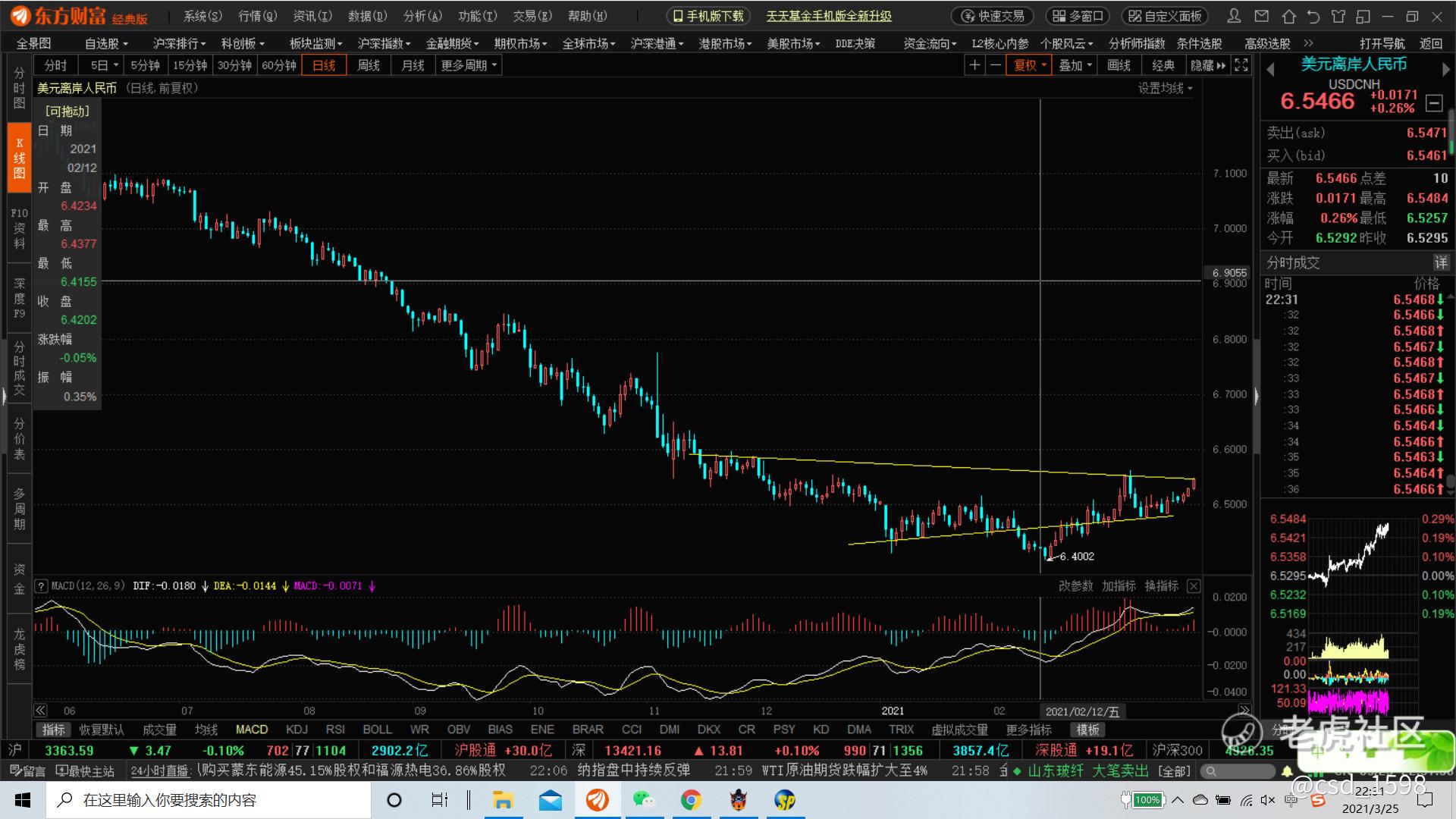This screenshot has width=1456, height=819.
Task: Click the undo/back arrow icon in title bar
Action: [1313, 16]
